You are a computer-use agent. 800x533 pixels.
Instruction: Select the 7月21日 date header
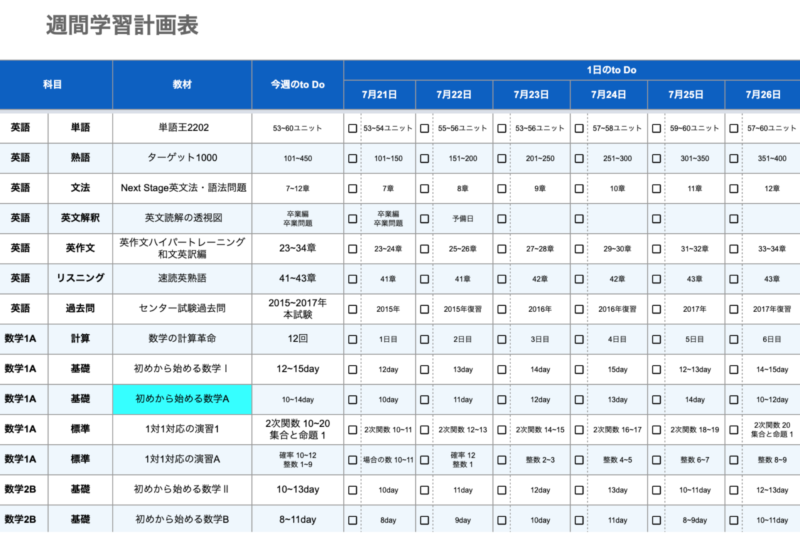click(x=380, y=95)
